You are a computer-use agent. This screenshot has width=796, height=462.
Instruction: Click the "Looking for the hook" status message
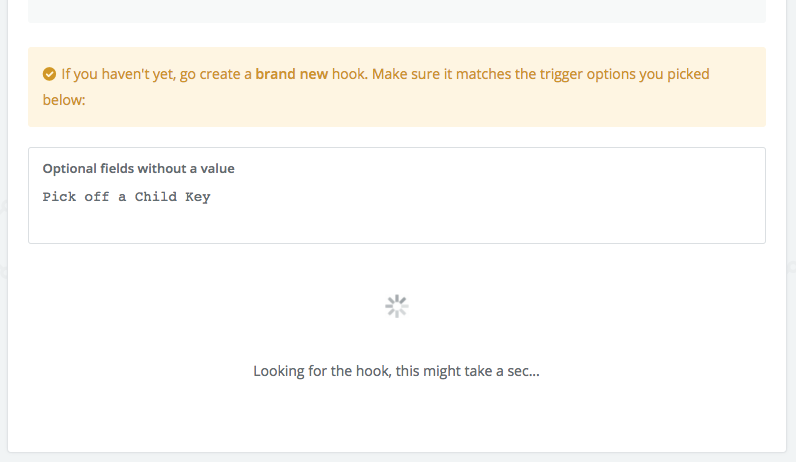396,371
